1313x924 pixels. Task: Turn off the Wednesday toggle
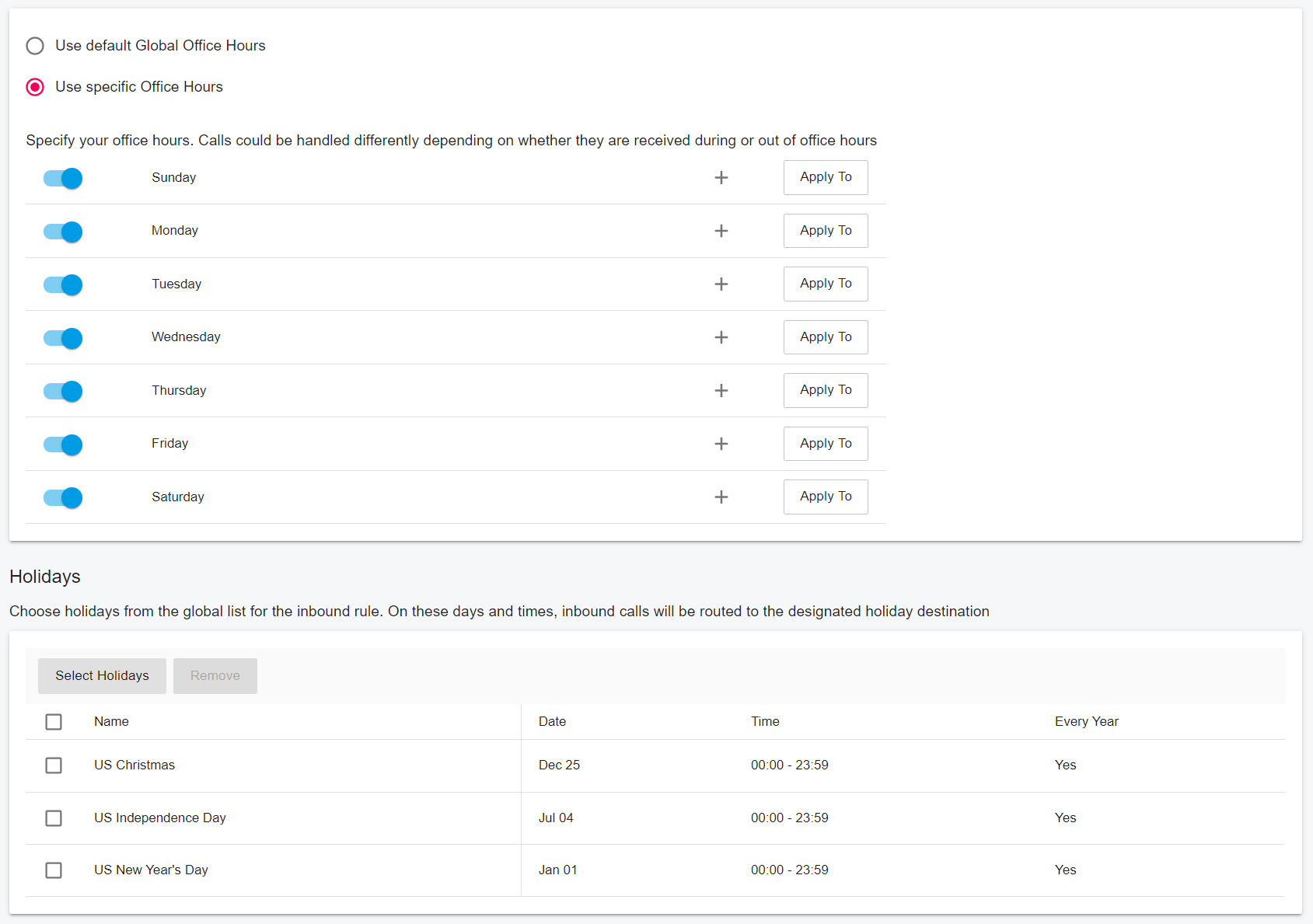[62, 338]
